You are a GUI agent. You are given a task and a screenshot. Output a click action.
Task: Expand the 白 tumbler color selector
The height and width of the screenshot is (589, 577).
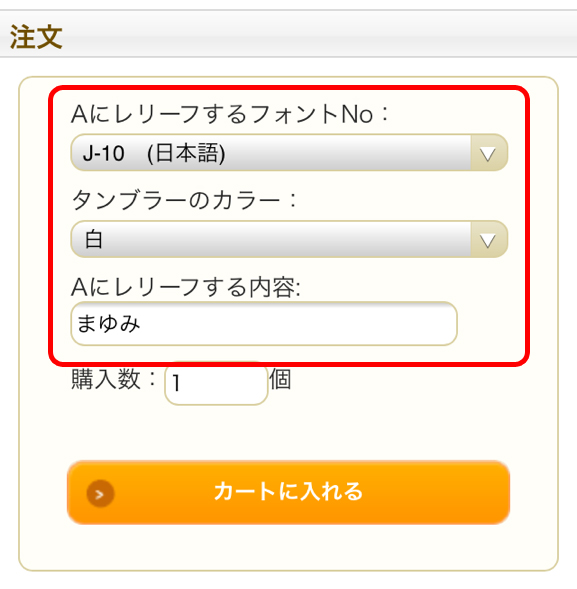pos(289,239)
